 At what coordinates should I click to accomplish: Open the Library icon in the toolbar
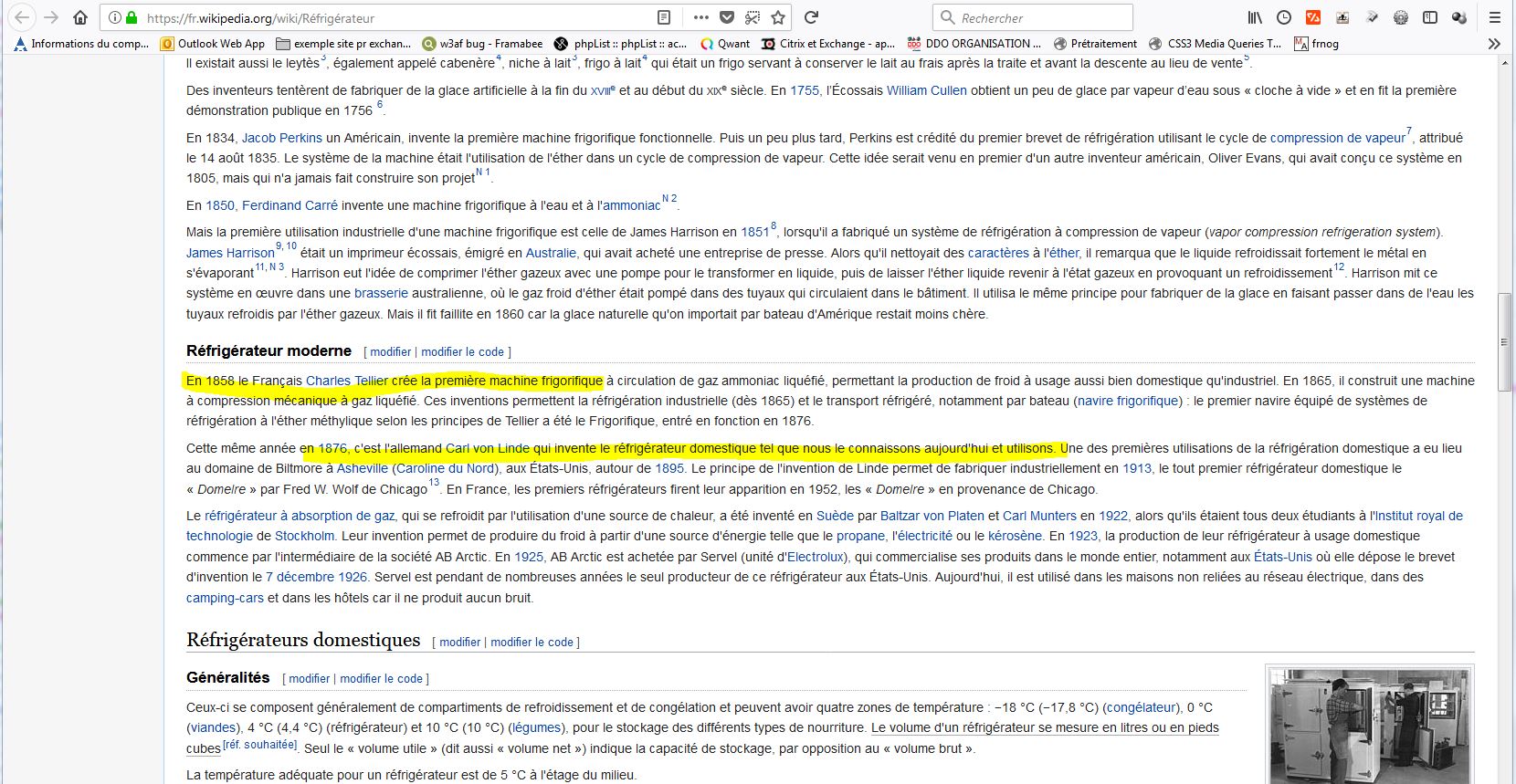1256,17
